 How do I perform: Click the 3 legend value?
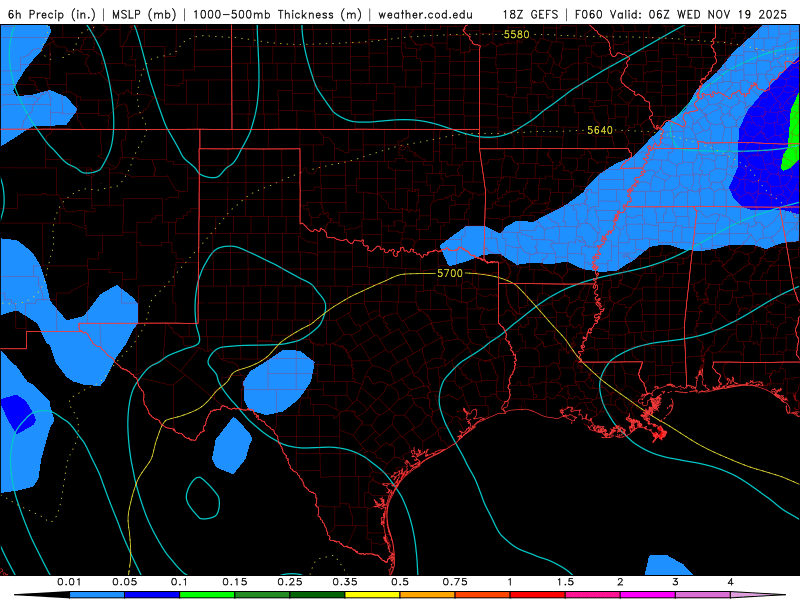coord(676,582)
